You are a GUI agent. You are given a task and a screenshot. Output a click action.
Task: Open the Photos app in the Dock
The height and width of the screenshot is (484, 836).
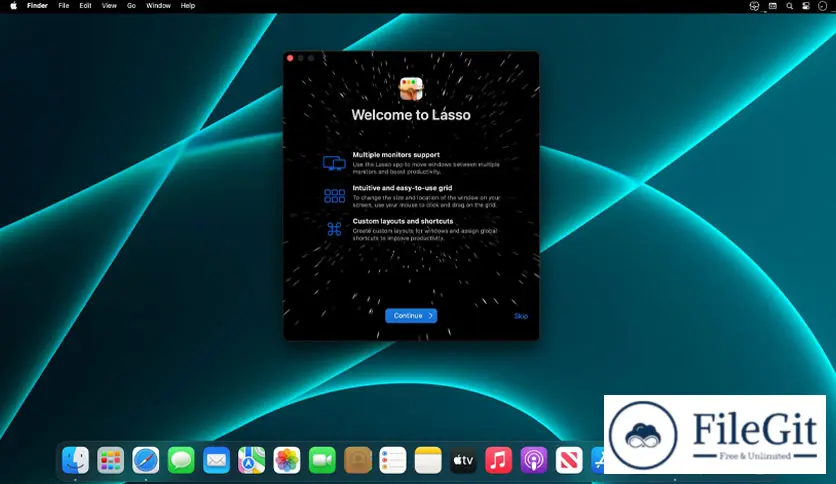[287, 460]
